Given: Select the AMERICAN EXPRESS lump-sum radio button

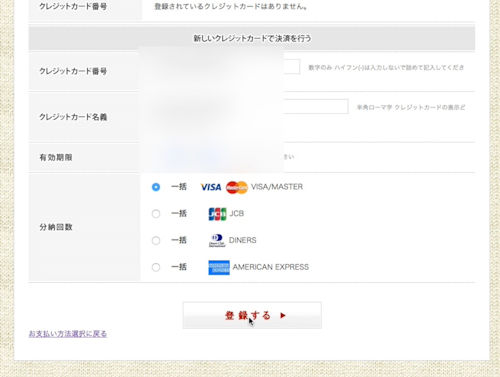Looking at the screenshot, I should (x=156, y=267).
